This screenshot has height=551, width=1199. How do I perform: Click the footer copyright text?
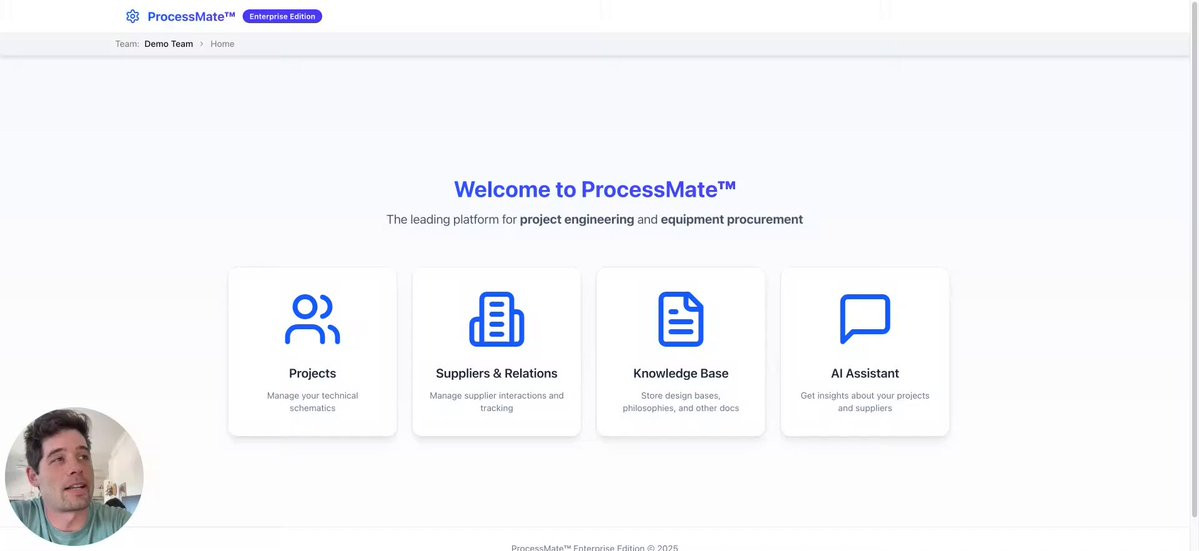click(x=594, y=547)
